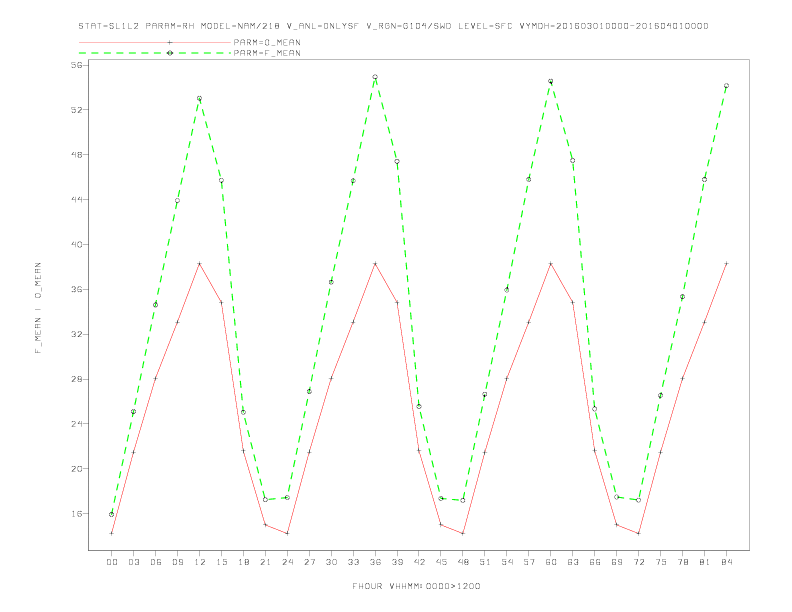Click the x-axis tick label 27
The width and height of the screenshot is (792, 612).
coord(309,562)
